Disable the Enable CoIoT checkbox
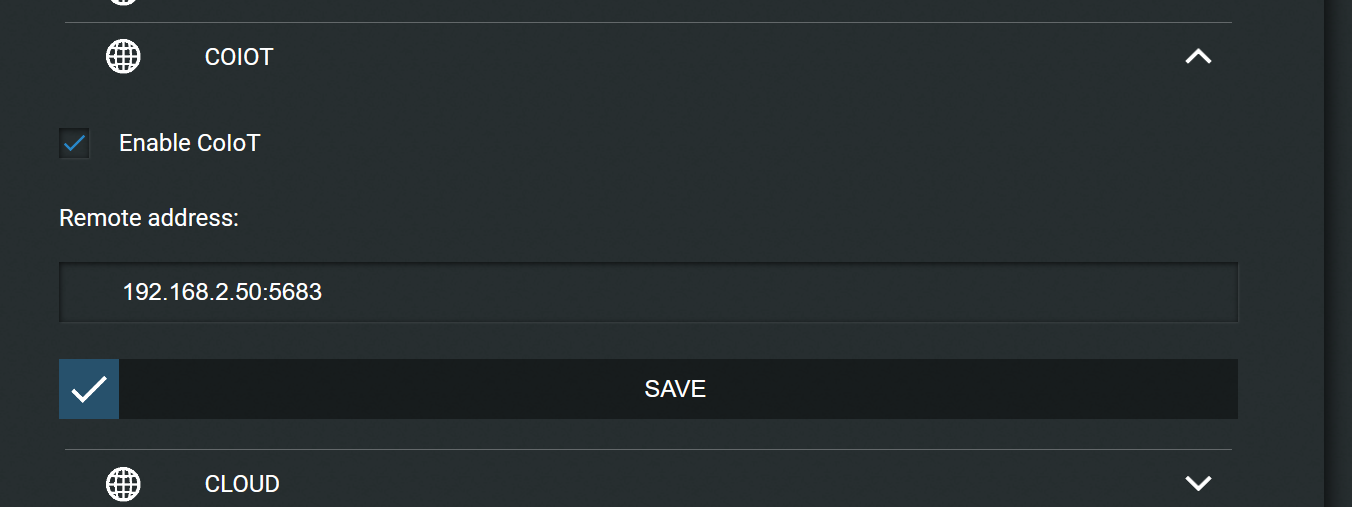 point(74,143)
